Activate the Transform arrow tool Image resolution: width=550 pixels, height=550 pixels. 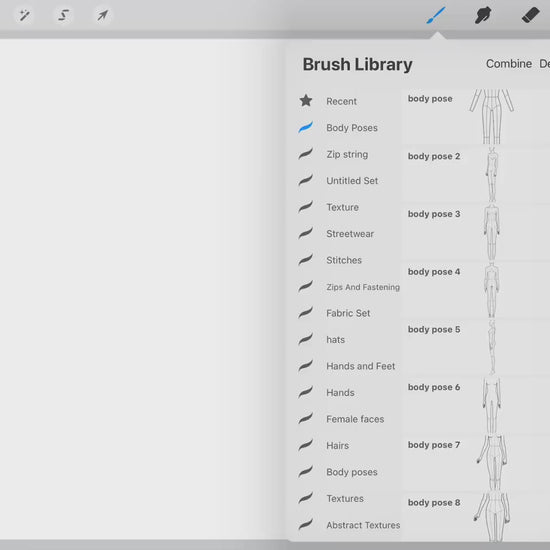(102, 15)
